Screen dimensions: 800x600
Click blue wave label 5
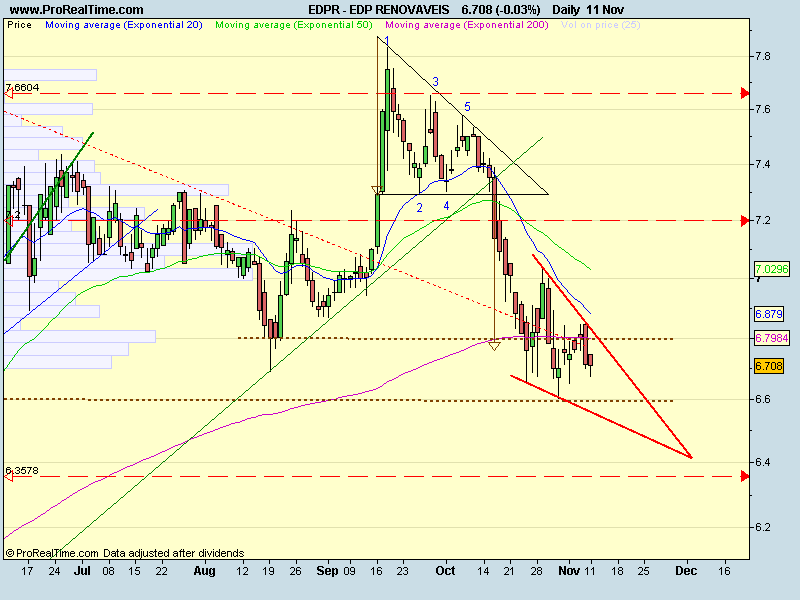(467, 107)
